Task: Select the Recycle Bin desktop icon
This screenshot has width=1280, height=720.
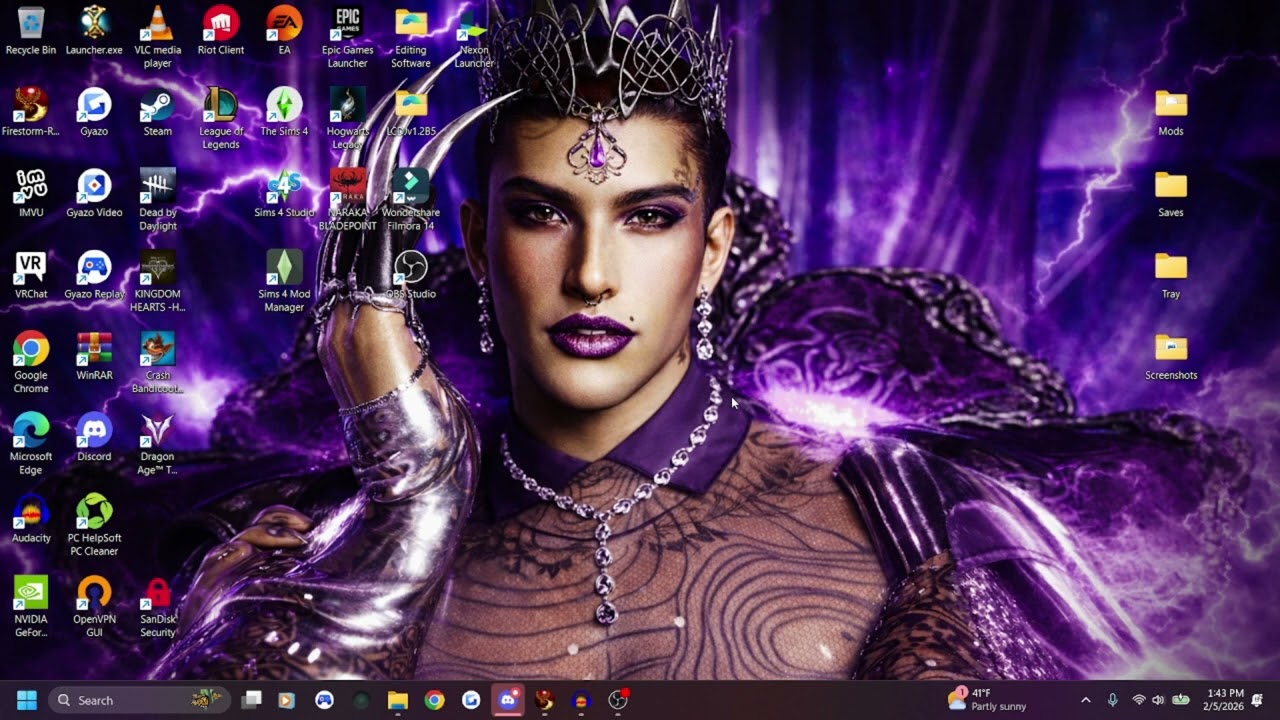Action: pos(31,31)
